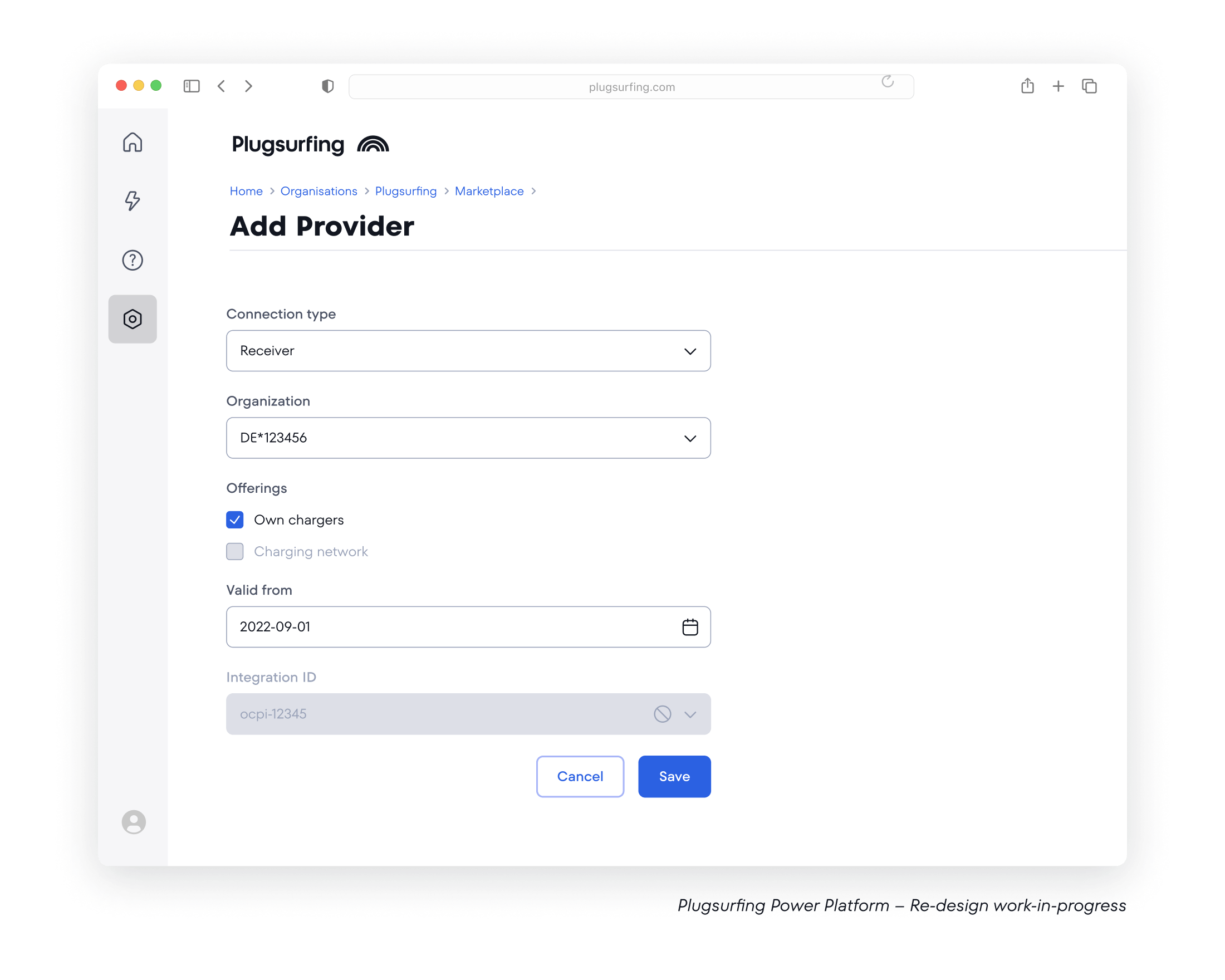Open a new browser tab with plus
This screenshot has width=1225, height=980.
click(x=1058, y=86)
